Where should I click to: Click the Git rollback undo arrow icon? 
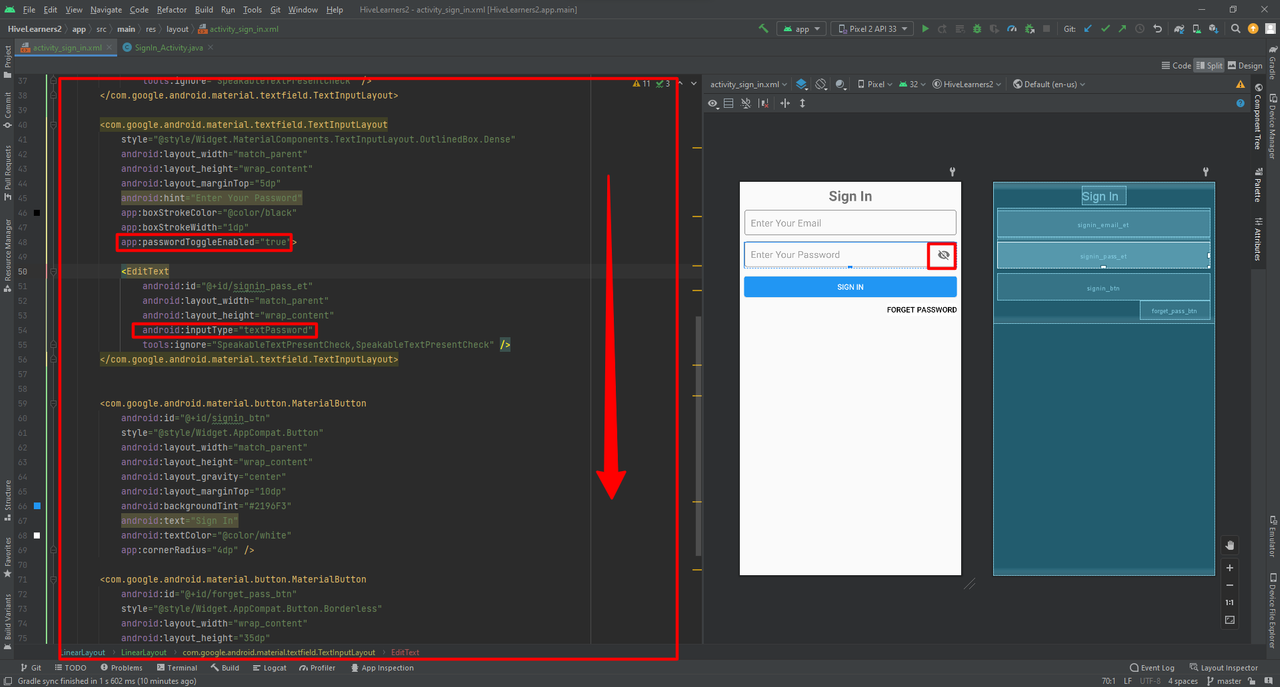pyautogui.click(x=1157, y=29)
